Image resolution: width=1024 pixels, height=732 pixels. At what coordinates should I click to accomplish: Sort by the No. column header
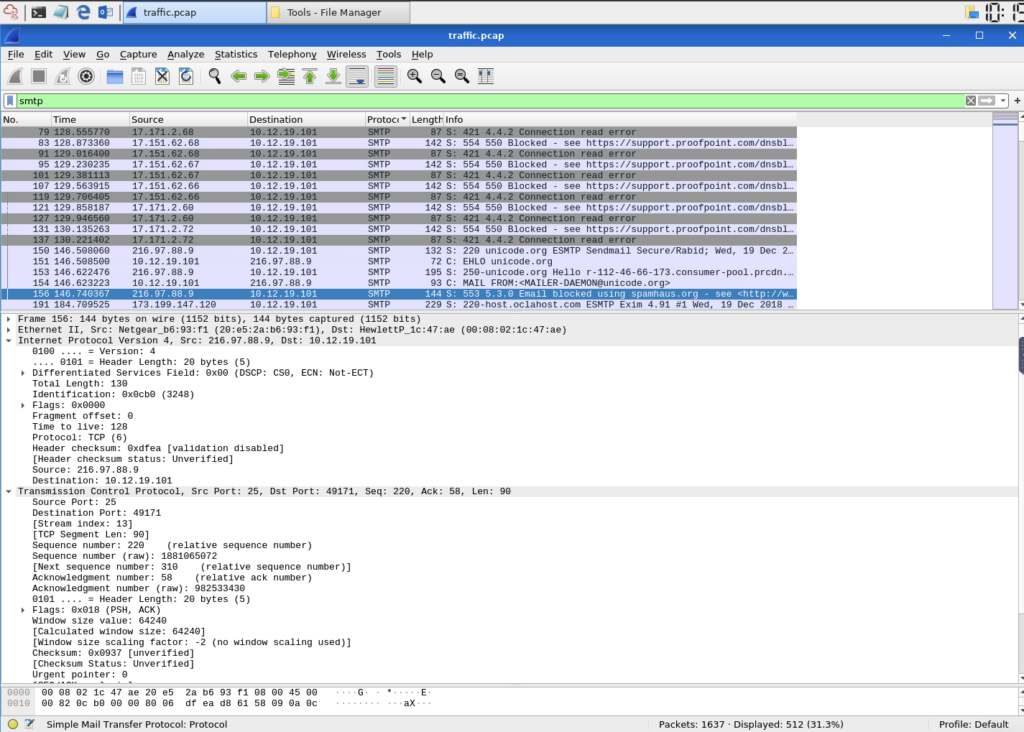click(26, 119)
